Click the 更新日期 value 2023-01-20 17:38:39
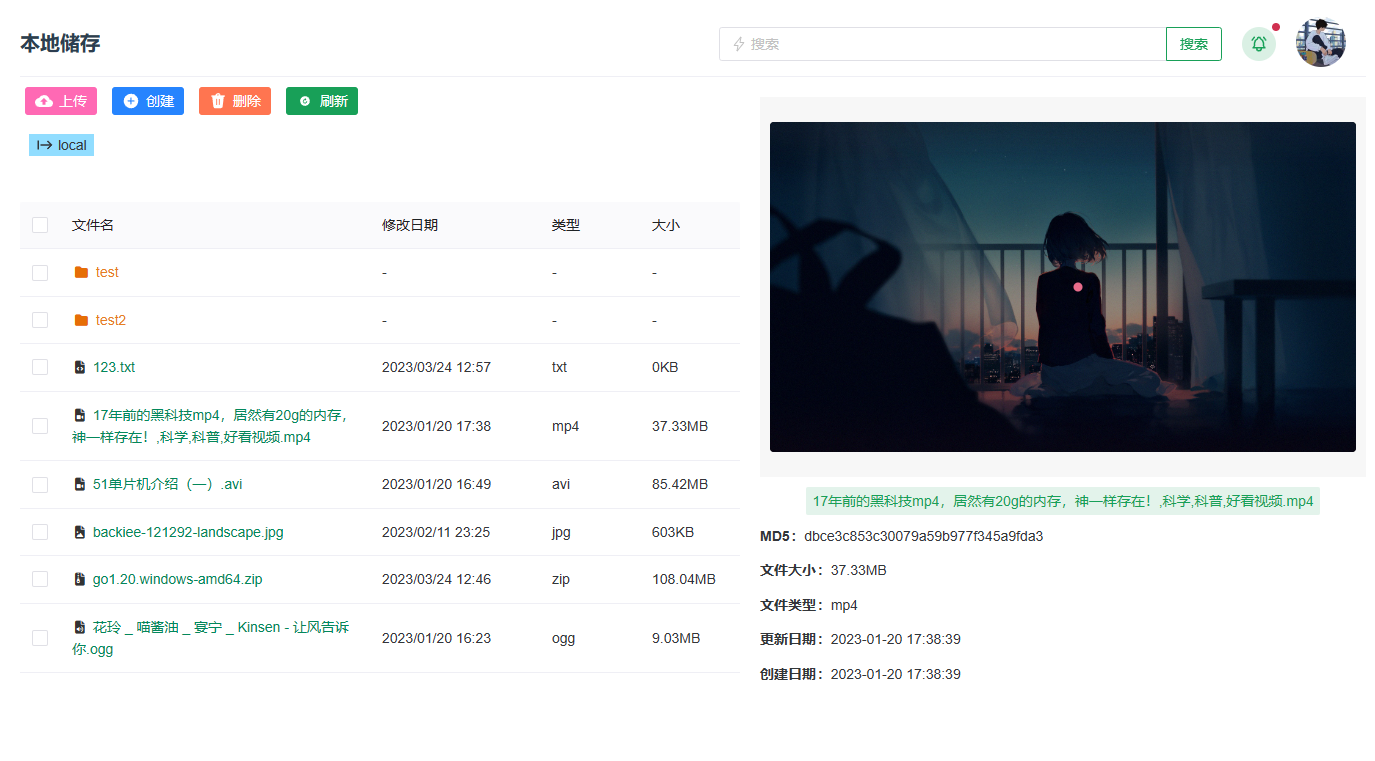Screen dimensions: 1375x761 [896, 639]
